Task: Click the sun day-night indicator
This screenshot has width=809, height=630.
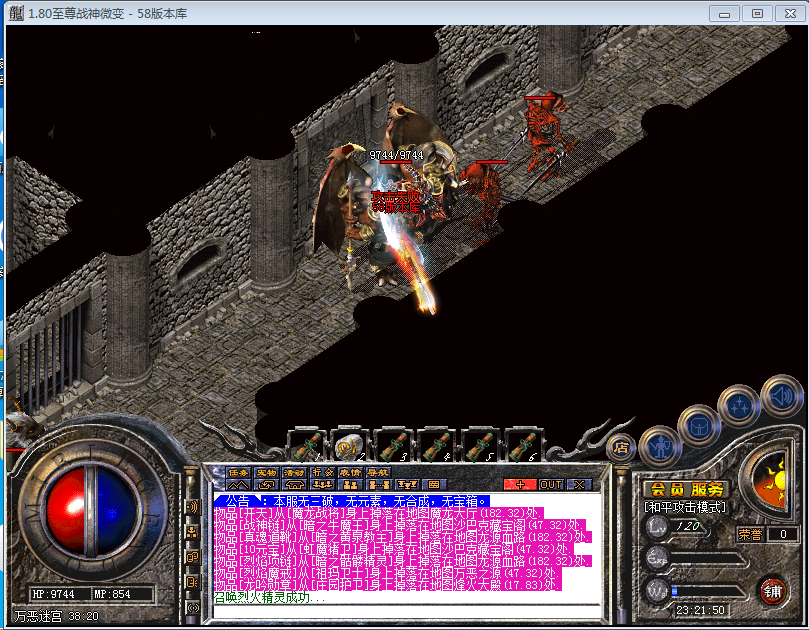Action: point(771,481)
